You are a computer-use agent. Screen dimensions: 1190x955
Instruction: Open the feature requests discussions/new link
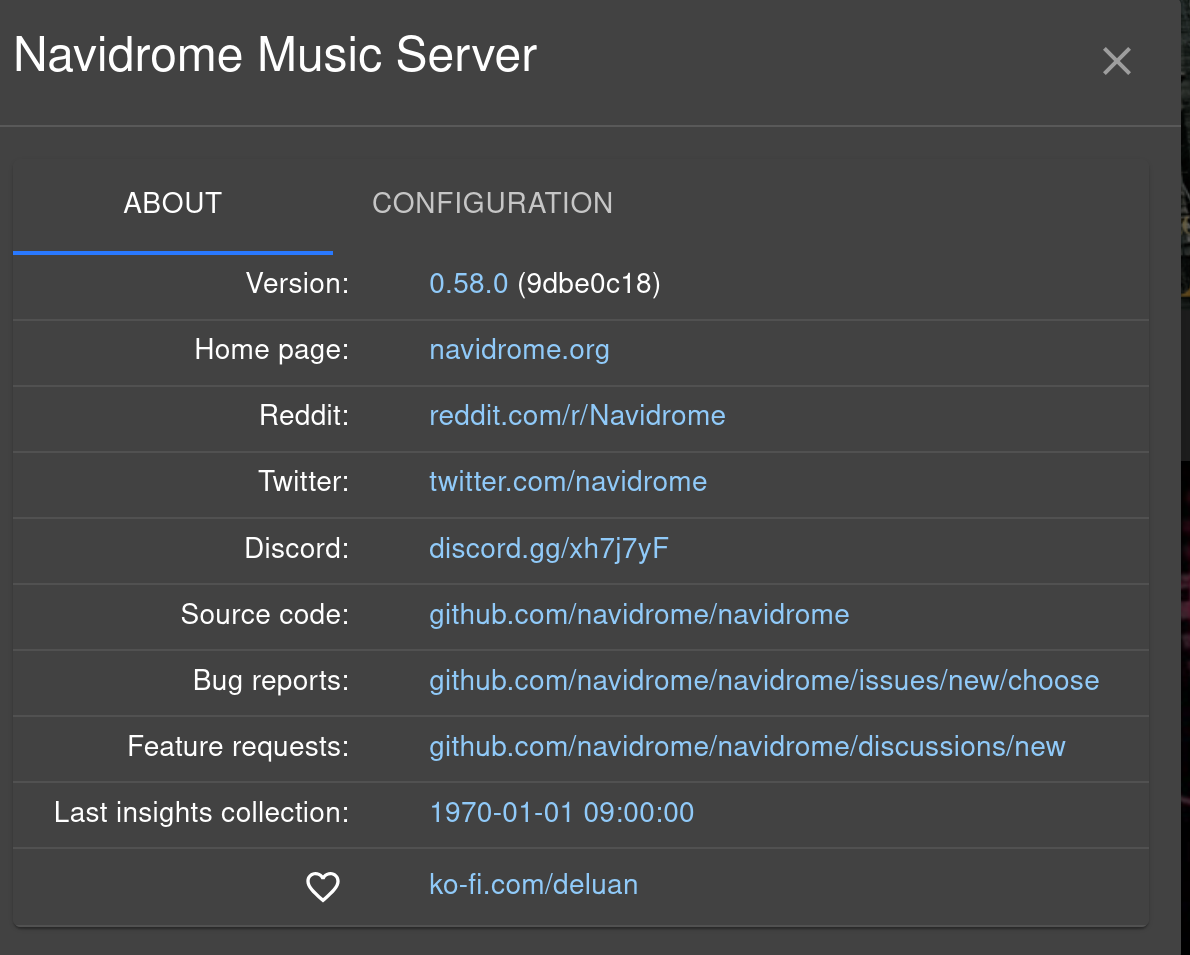(747, 747)
